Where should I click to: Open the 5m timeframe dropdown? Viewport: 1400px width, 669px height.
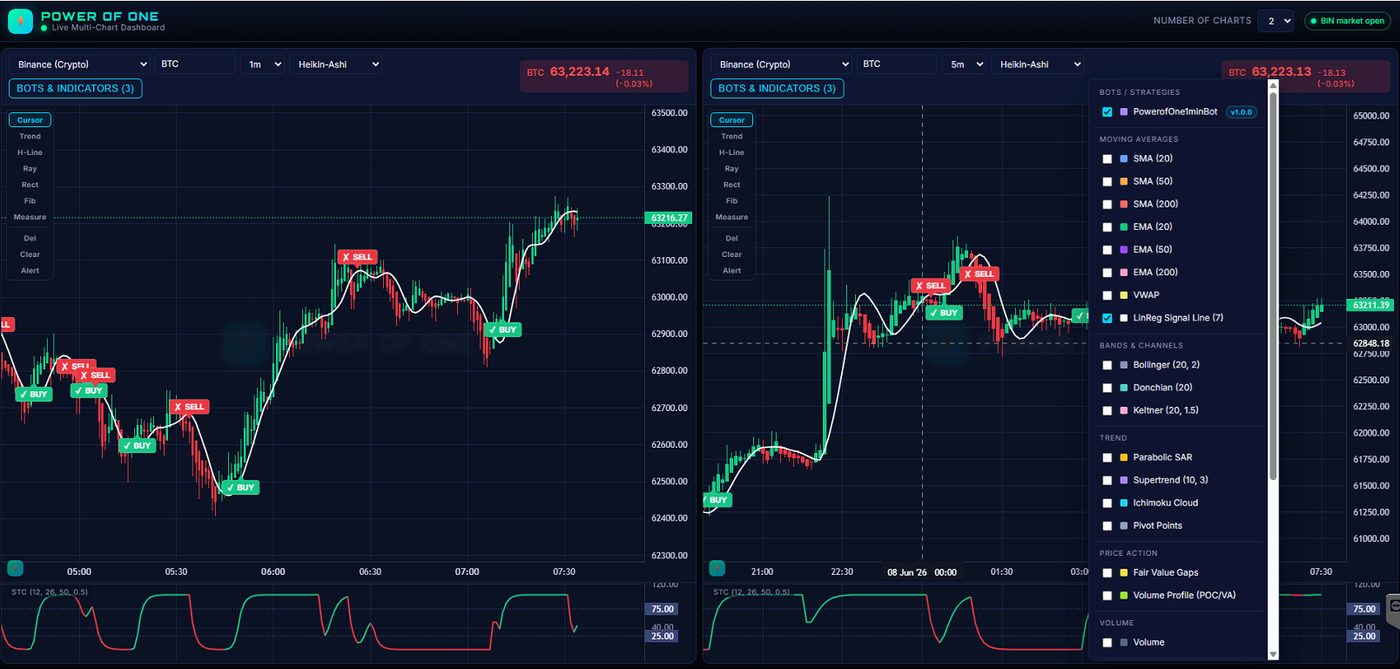click(964, 64)
